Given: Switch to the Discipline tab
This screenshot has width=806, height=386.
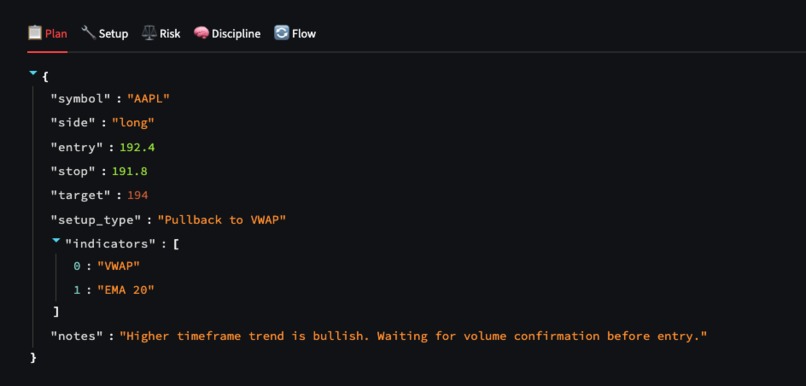Looking at the screenshot, I should 227,34.
